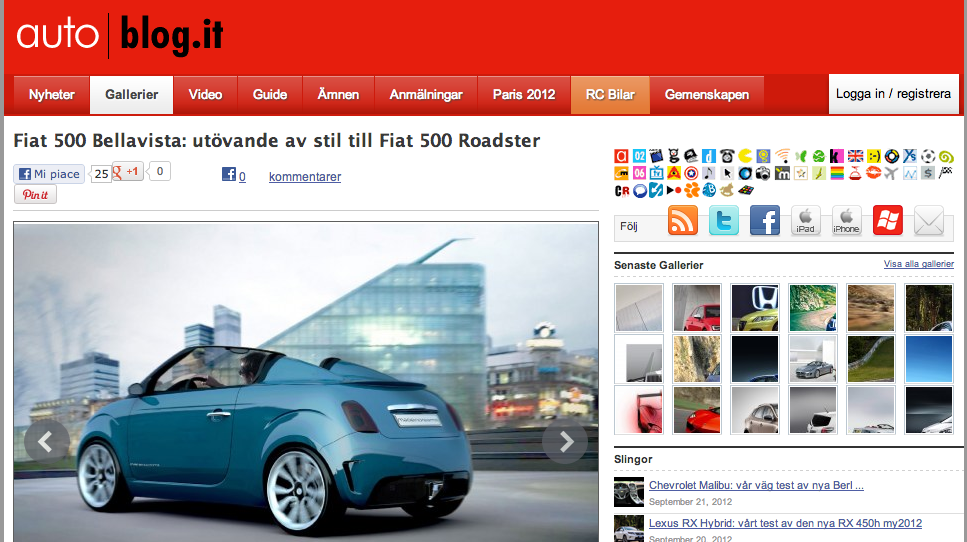The height and width of the screenshot is (542, 967).
Task: Click the 'CR' network icon
Action: pos(621,191)
